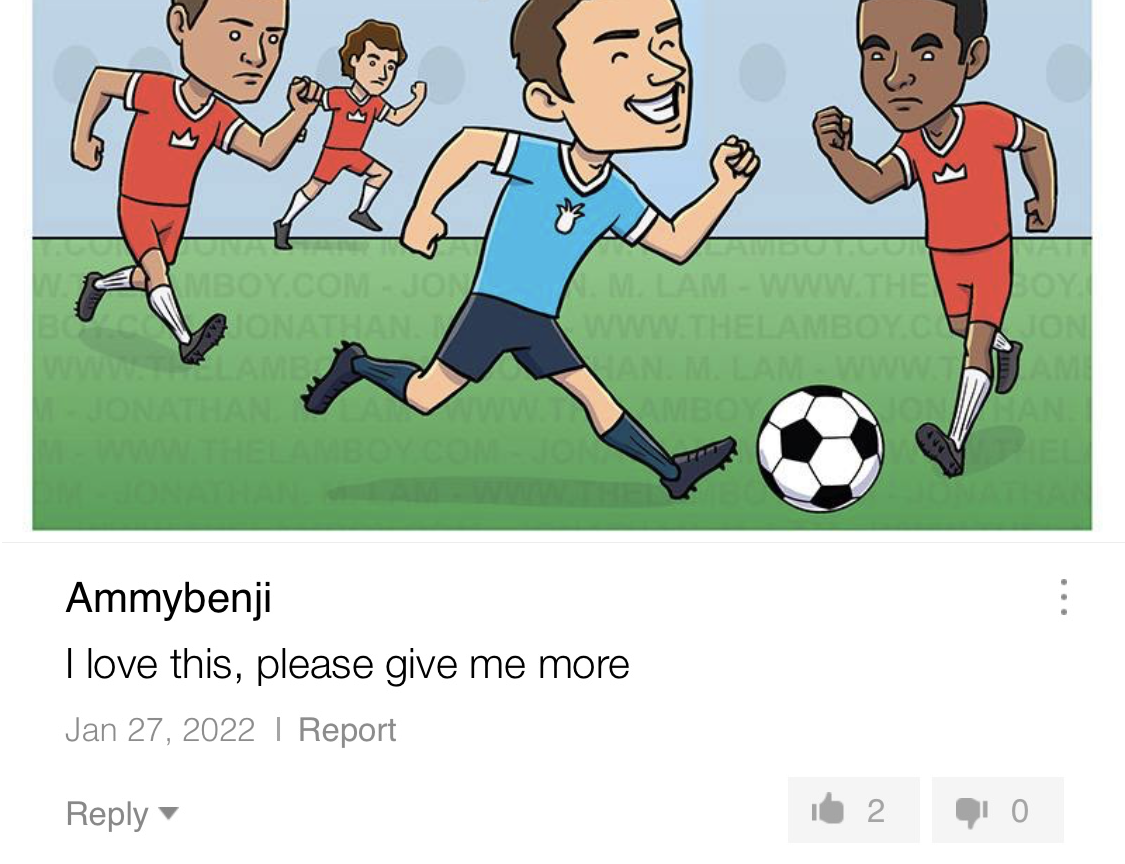Open the three-dot comment options menu
Image resolution: width=1125 pixels, height=864 pixels.
click(1063, 597)
